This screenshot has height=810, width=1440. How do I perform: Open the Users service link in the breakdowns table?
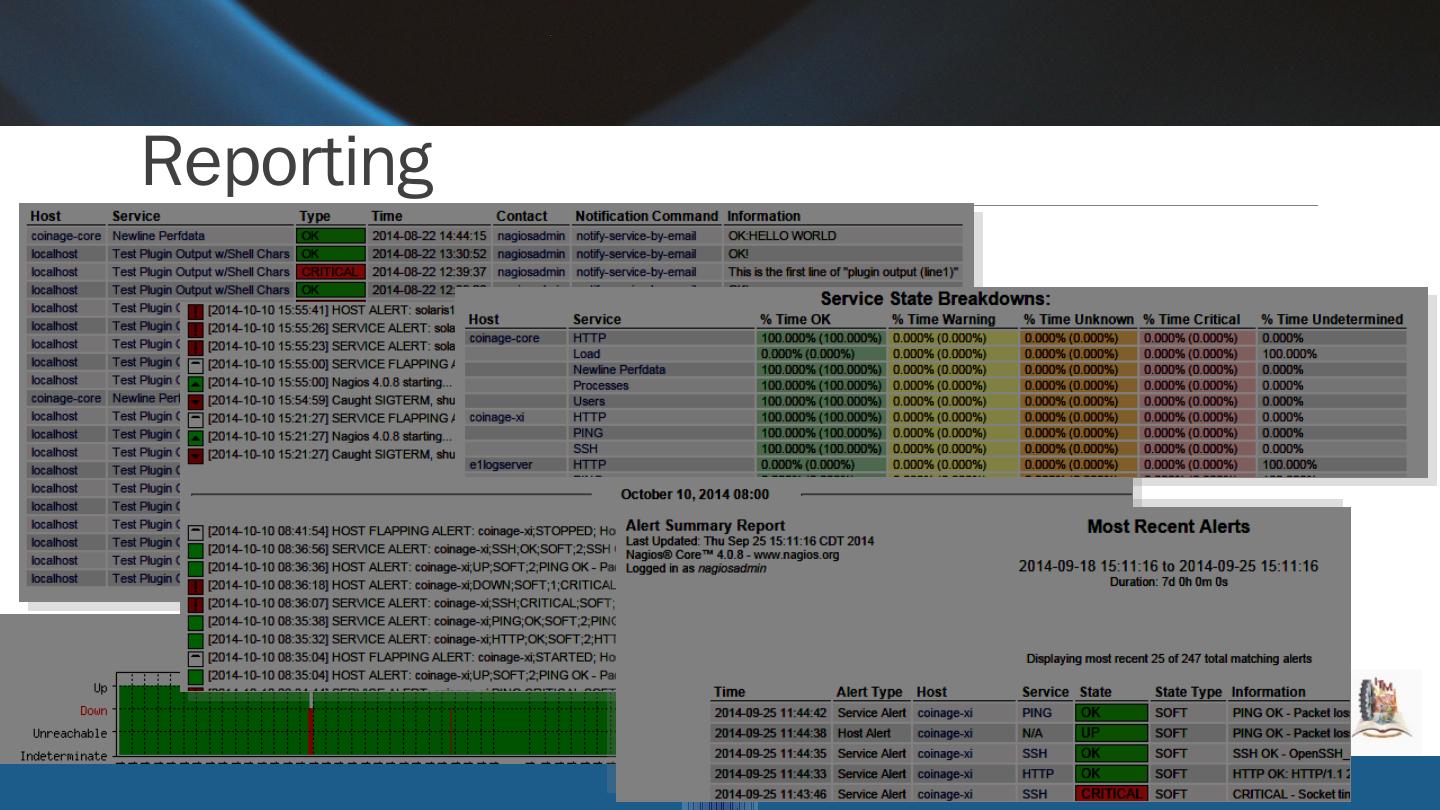coord(589,402)
